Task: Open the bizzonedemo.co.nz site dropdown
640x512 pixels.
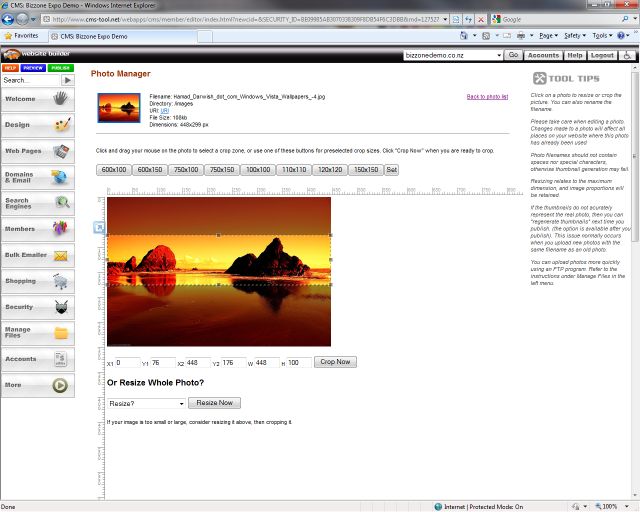Action: click(x=453, y=56)
